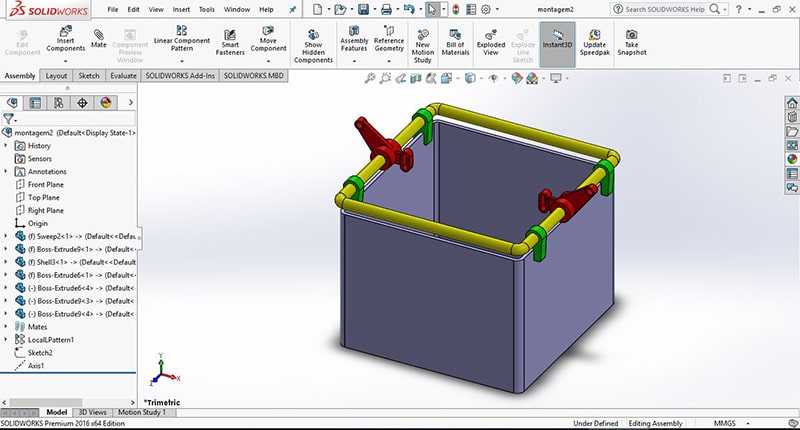Screen dimensions: 800x430
Task: Switch to the Evaluate tab
Action: 123,75
